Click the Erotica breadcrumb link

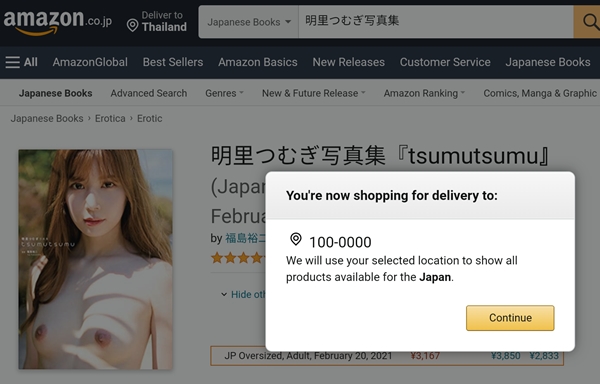110,119
